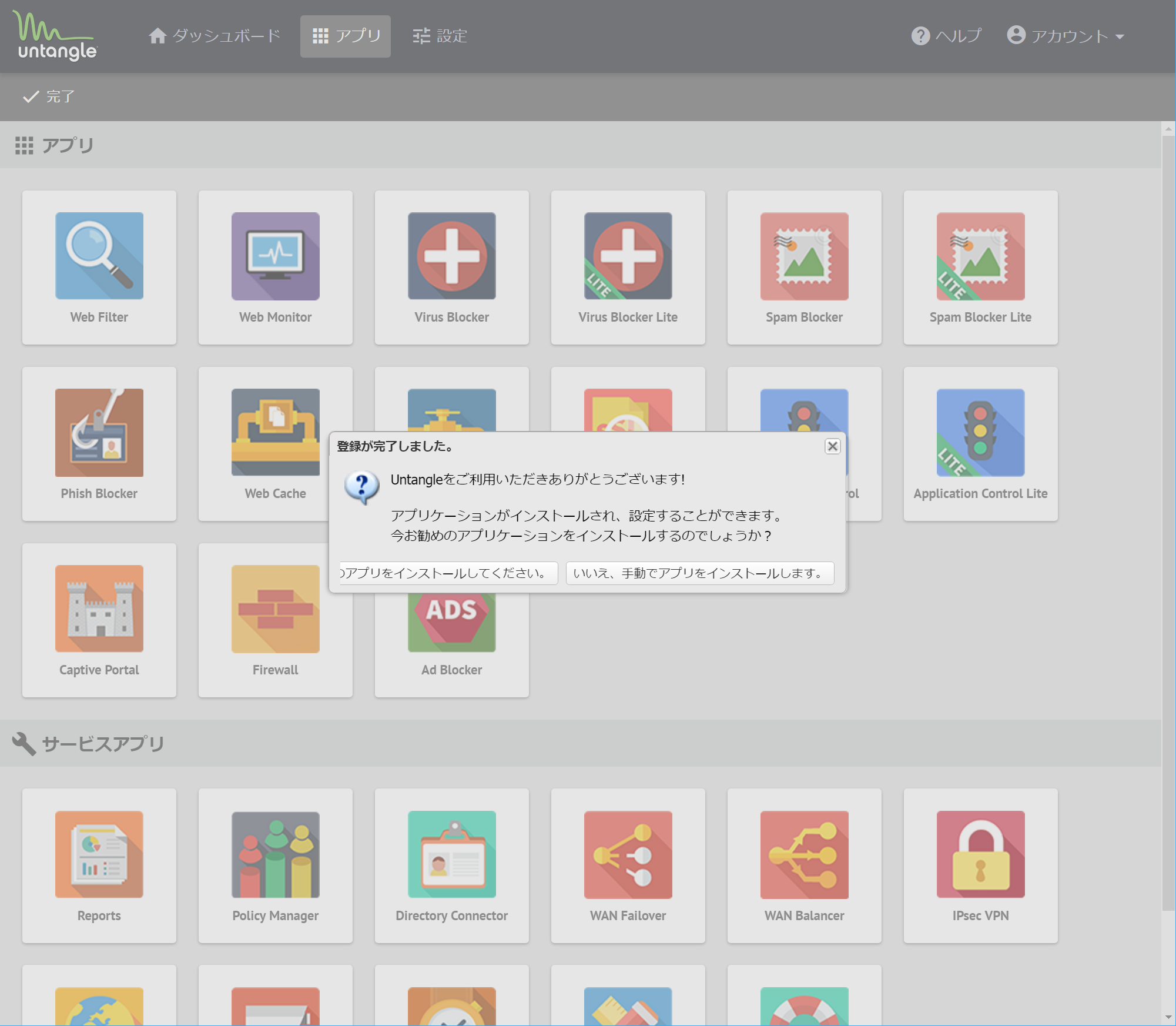Screen dimensions: 1176x1026
Task: Click the question mark dialog icon
Action: [361, 487]
